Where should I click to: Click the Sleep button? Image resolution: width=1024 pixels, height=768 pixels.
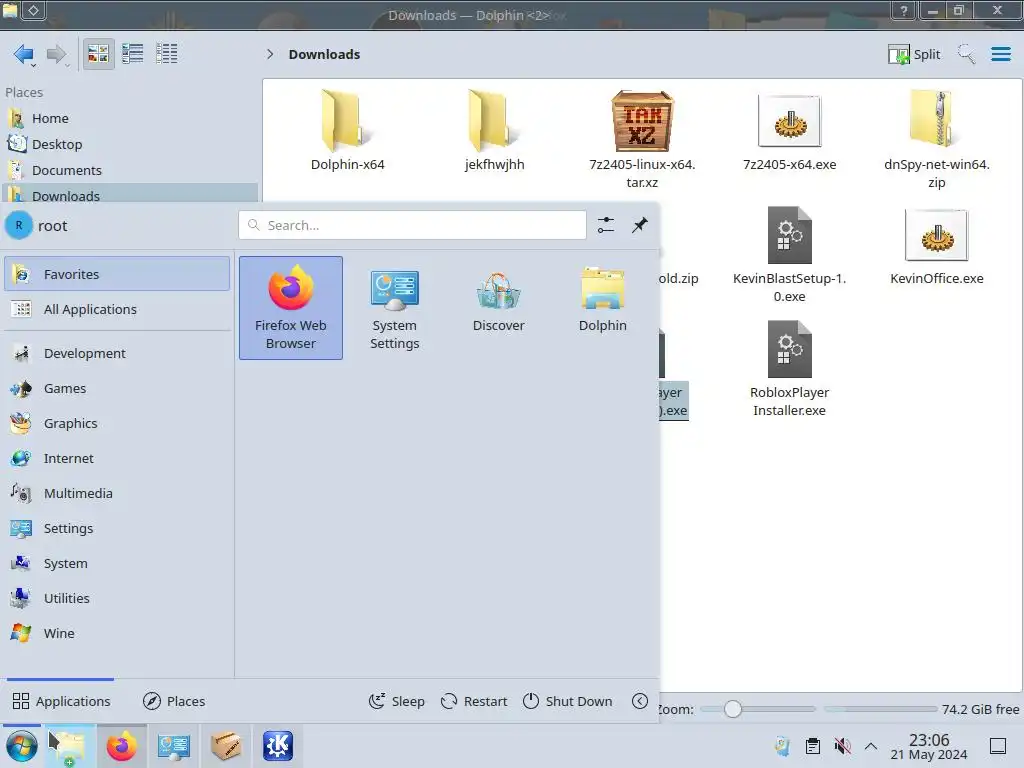pos(396,701)
